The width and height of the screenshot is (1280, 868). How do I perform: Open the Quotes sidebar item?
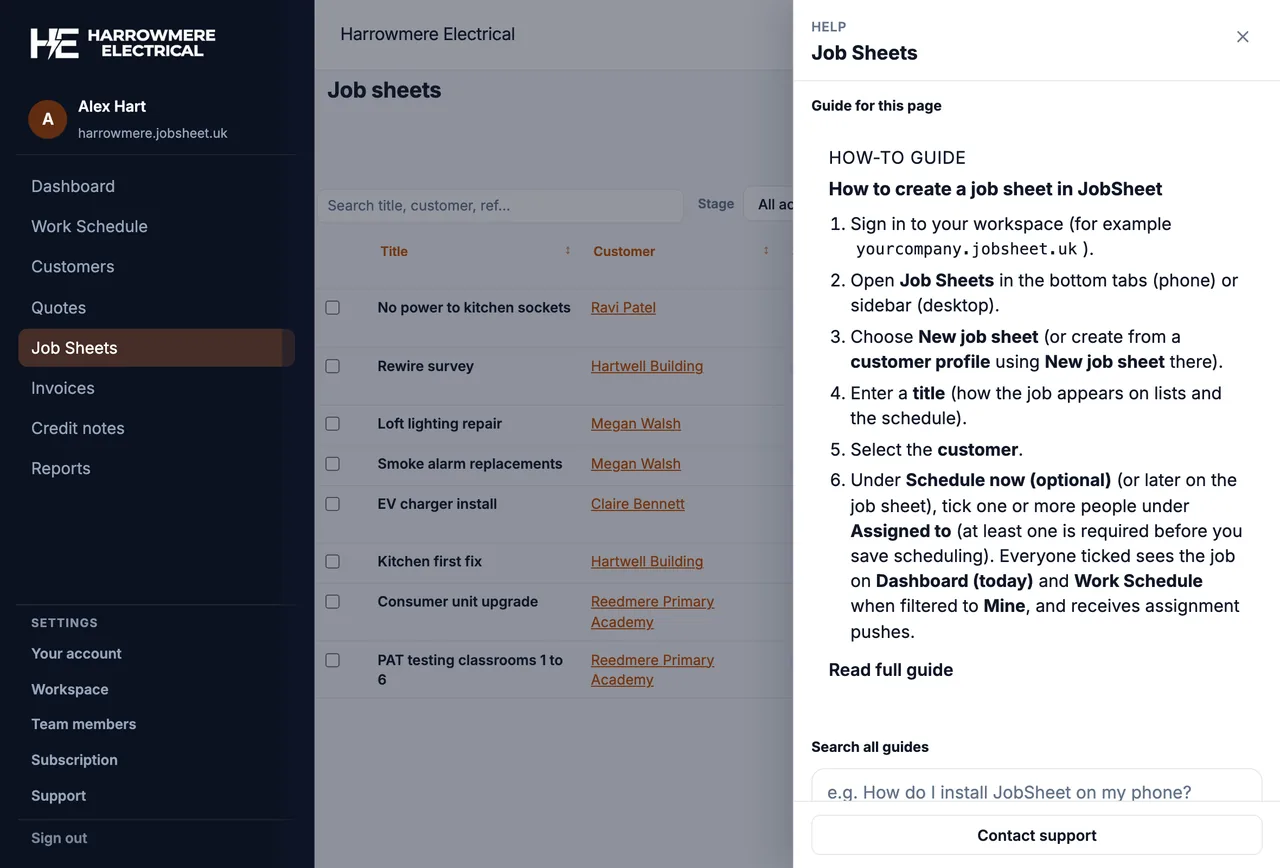[x=58, y=308]
